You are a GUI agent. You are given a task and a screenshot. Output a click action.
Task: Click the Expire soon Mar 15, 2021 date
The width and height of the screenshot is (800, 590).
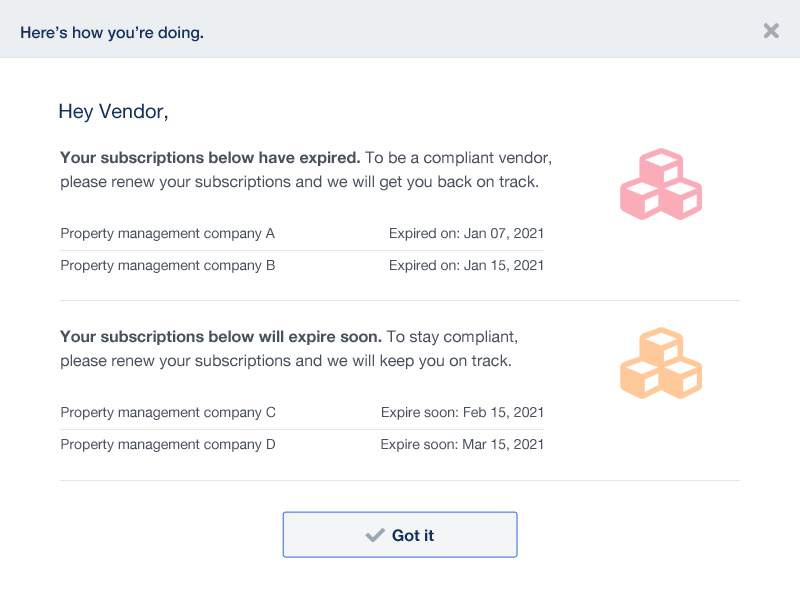click(462, 445)
